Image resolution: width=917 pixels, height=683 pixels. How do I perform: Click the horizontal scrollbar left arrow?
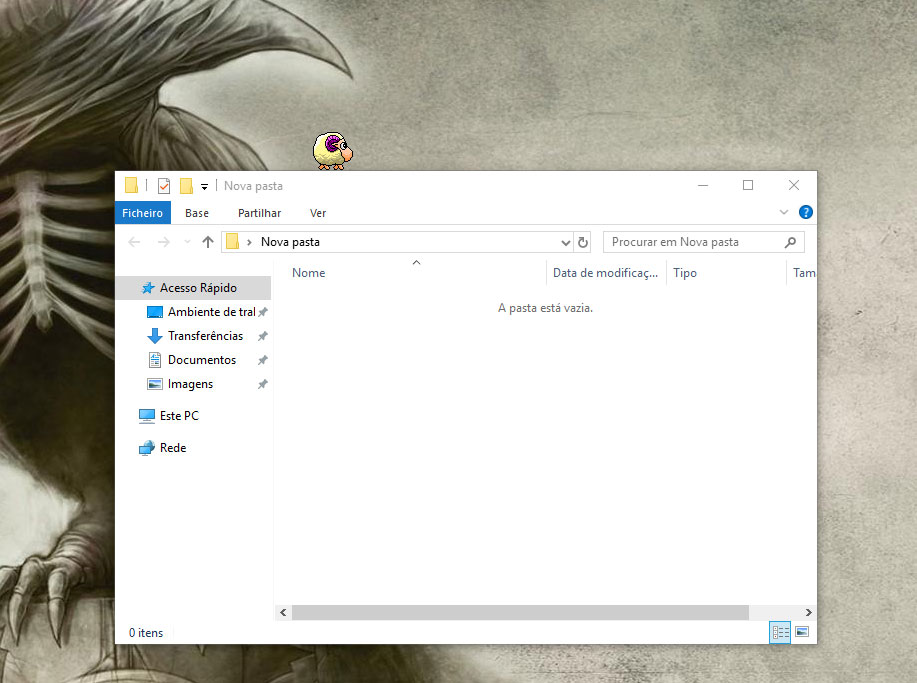click(x=283, y=612)
